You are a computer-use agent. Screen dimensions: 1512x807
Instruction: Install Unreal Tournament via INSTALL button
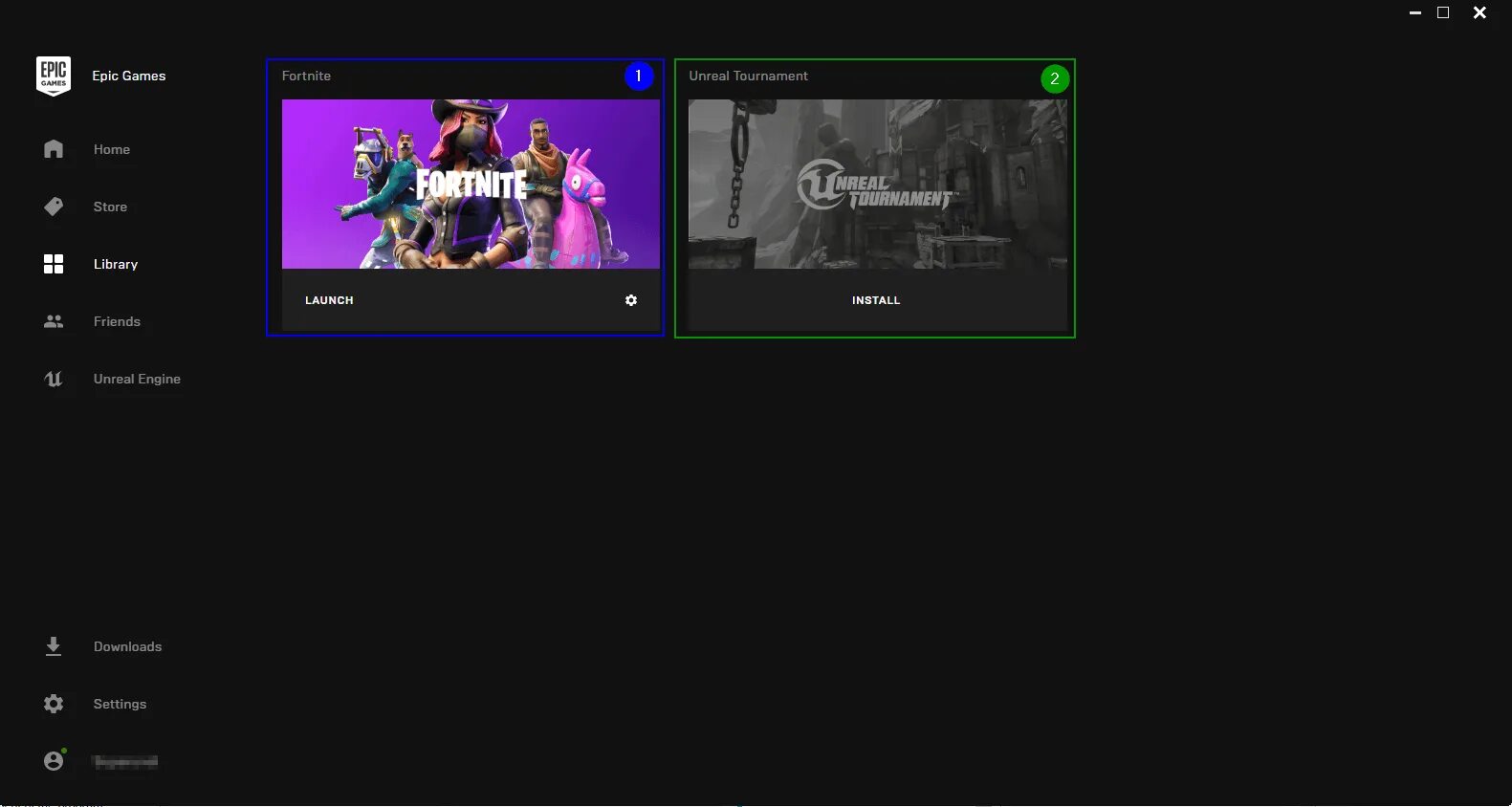tap(877, 300)
